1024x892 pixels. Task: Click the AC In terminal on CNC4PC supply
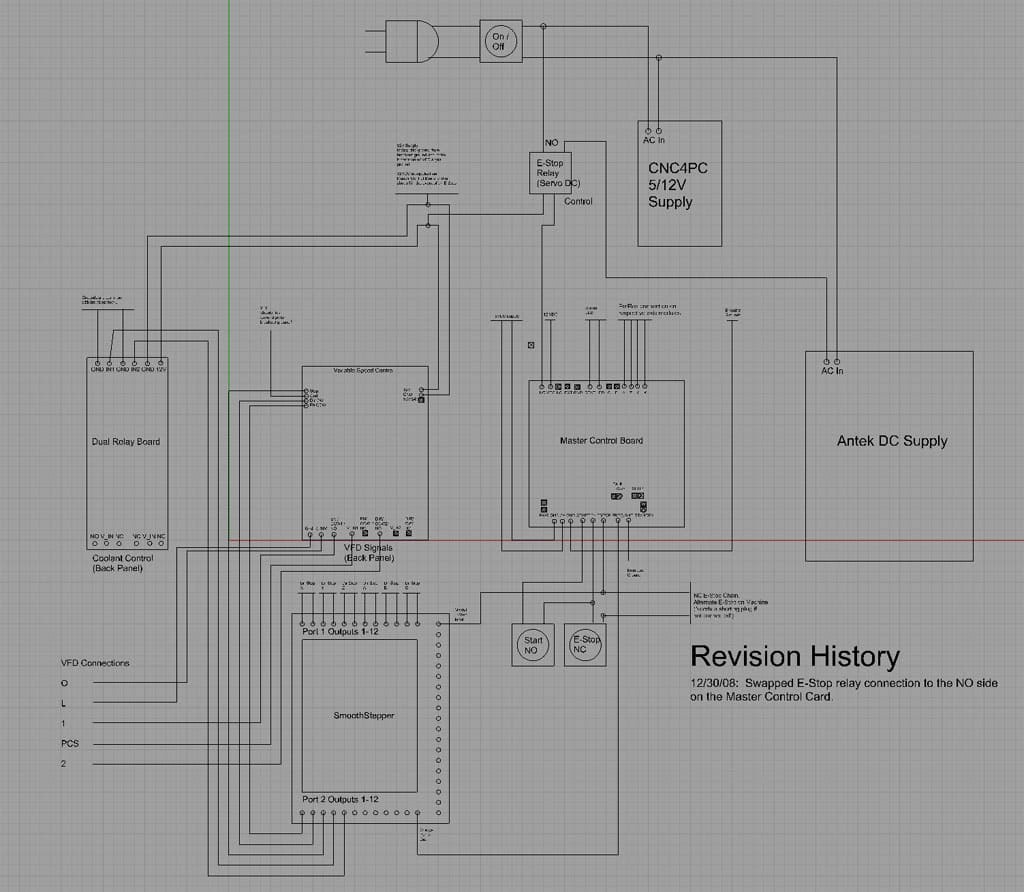click(652, 130)
